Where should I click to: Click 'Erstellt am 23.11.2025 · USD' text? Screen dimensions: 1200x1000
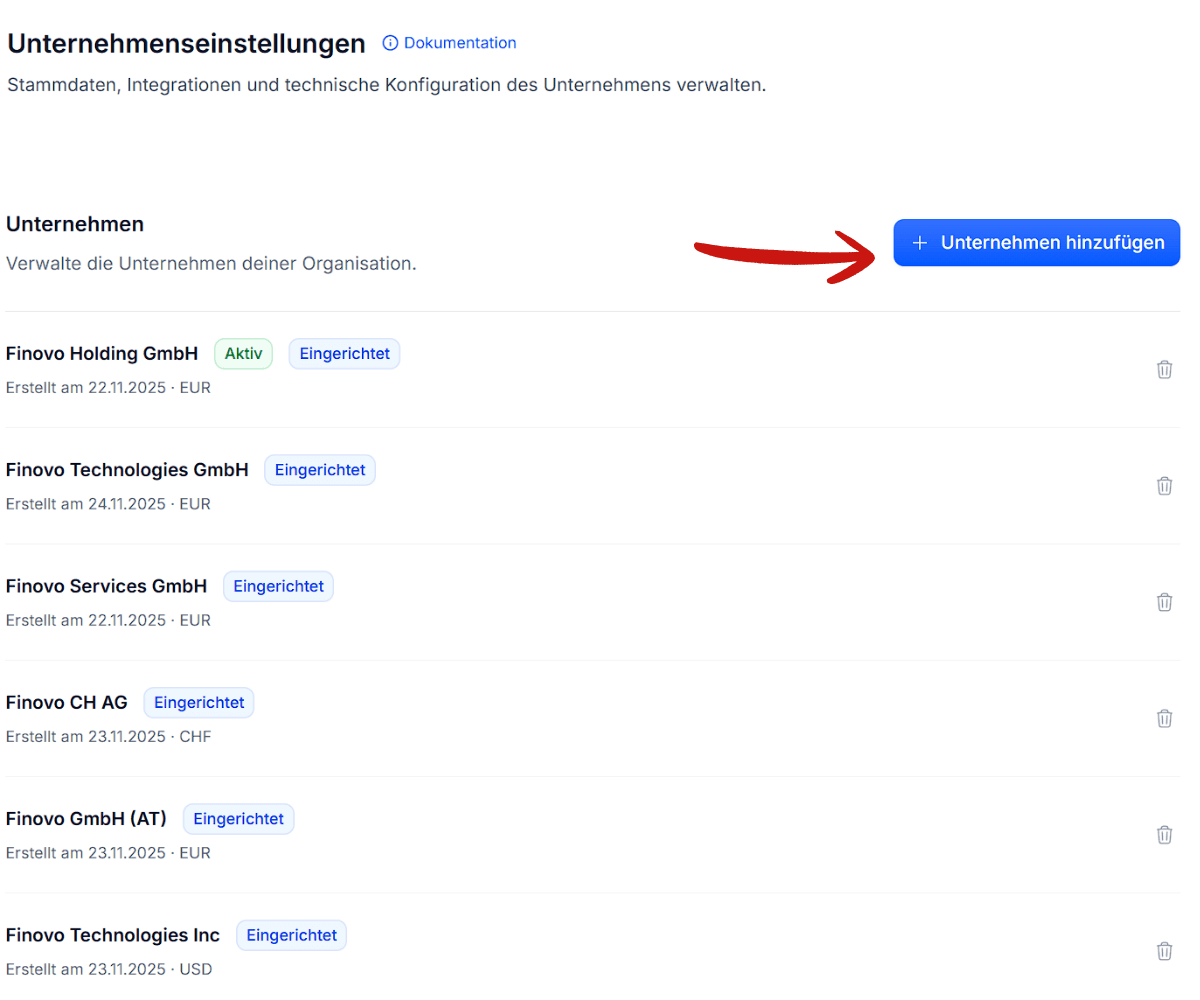(109, 969)
